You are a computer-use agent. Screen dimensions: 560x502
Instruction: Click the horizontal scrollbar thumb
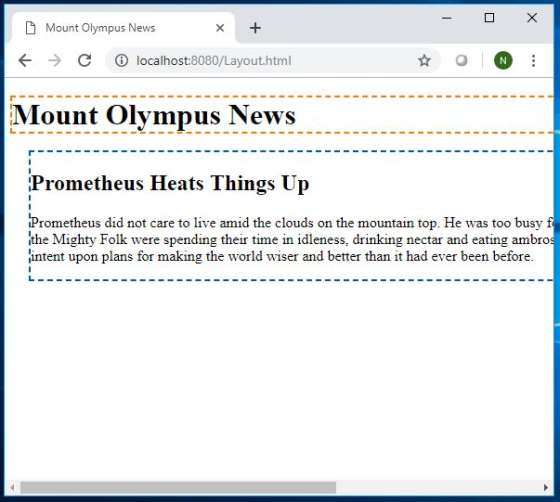pyautogui.click(x=178, y=487)
